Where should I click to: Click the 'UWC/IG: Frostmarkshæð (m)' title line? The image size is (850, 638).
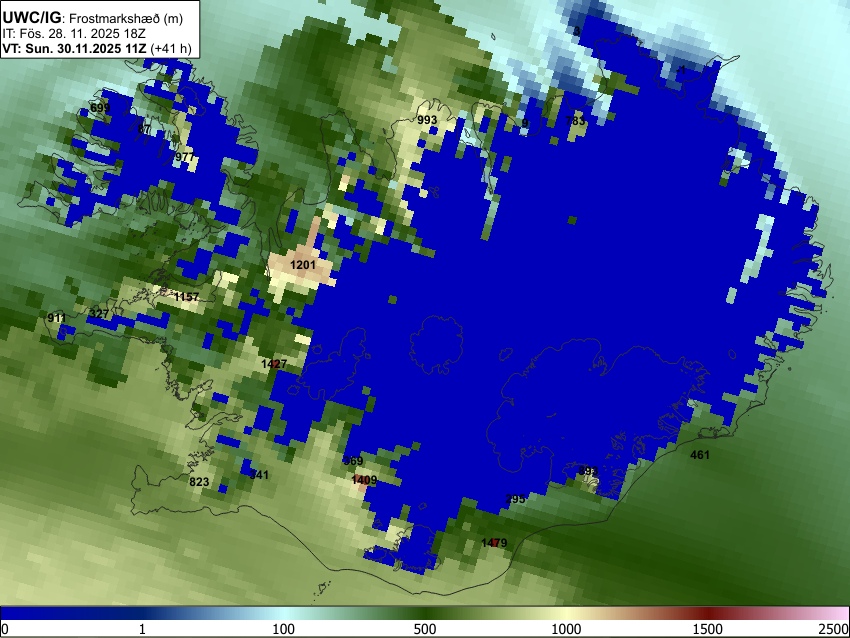click(93, 18)
